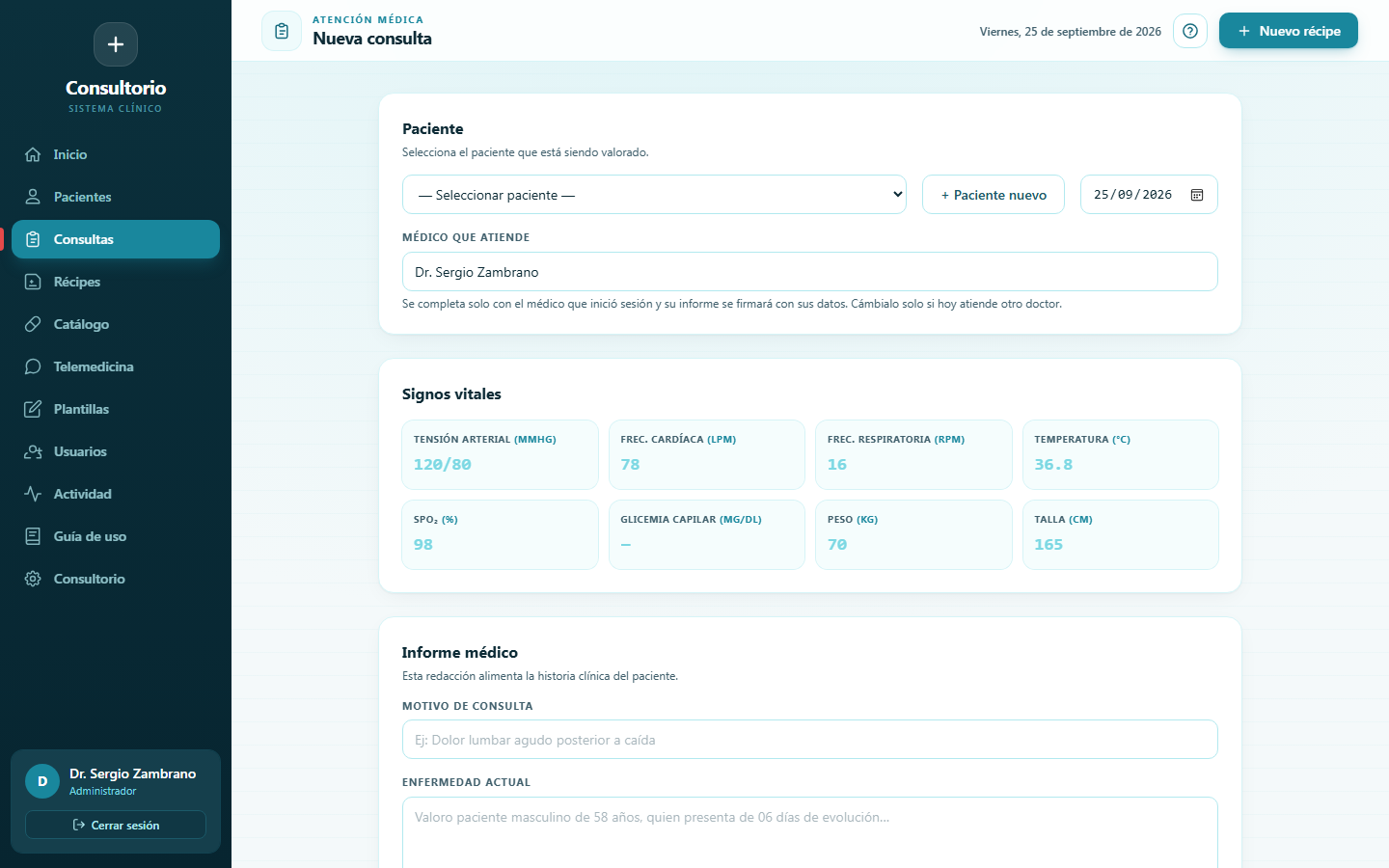Click the SpO₂ value field
The height and width of the screenshot is (868, 1389).
click(x=500, y=545)
